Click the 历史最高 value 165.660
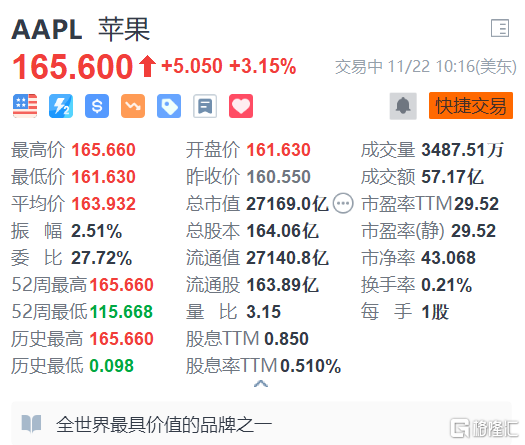525x445 pixels. click(x=121, y=339)
